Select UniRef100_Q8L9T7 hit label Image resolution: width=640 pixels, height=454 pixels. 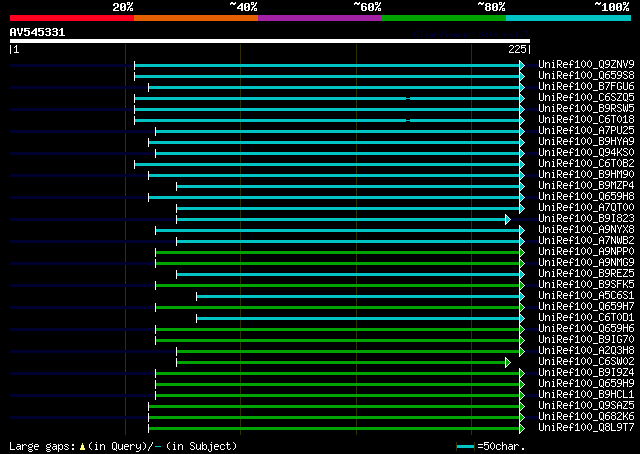point(586,428)
